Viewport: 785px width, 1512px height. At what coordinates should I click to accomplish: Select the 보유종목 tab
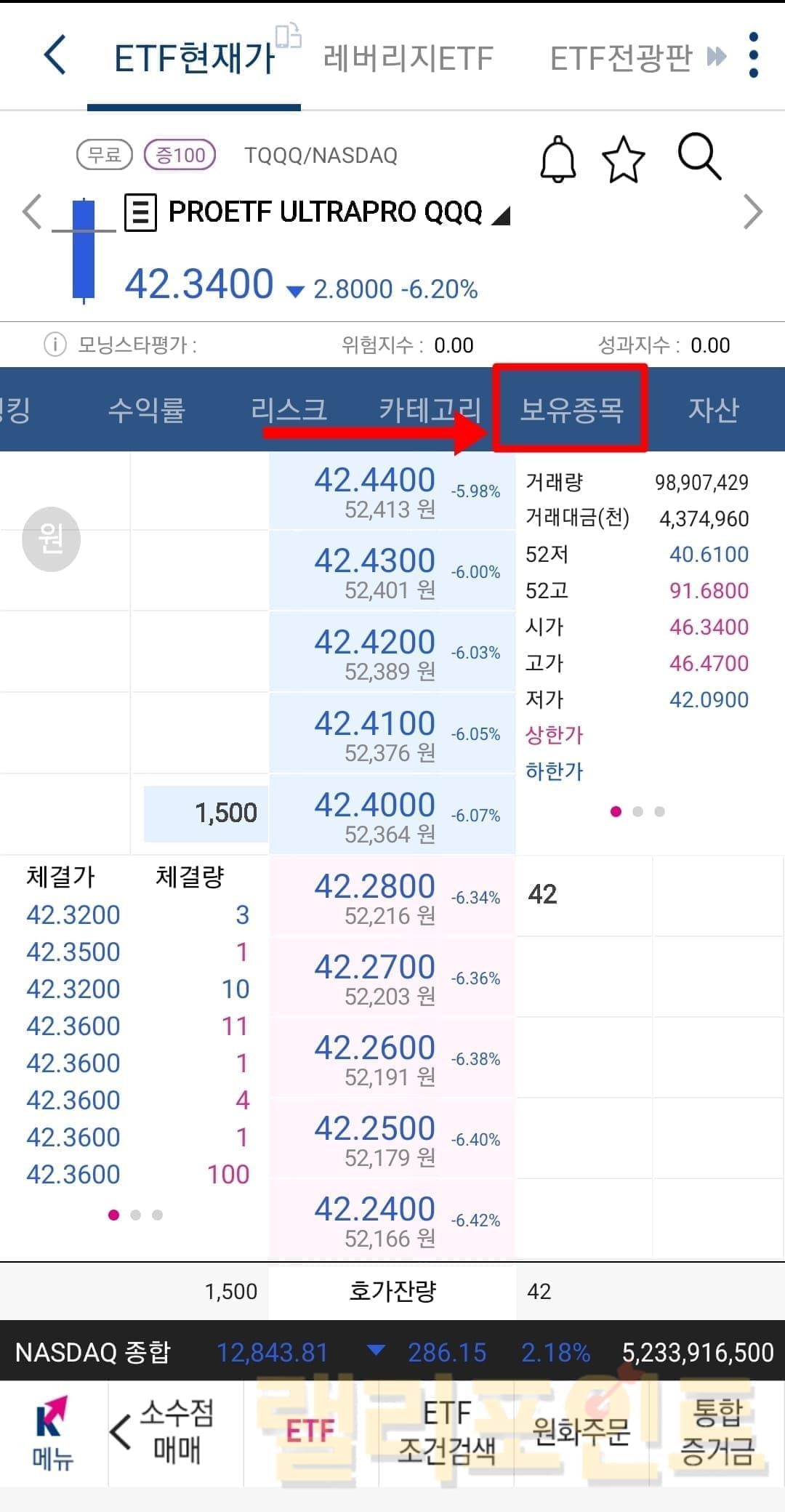point(571,409)
